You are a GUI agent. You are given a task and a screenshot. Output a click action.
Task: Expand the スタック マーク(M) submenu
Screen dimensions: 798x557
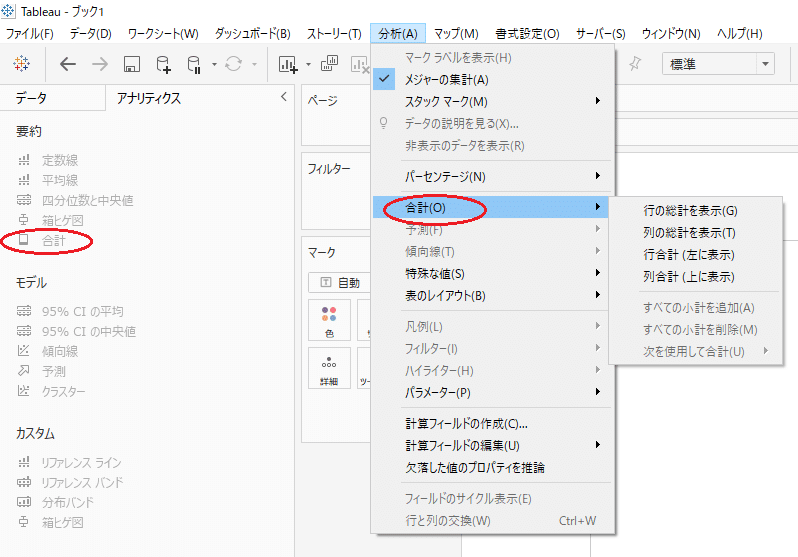(x=492, y=101)
